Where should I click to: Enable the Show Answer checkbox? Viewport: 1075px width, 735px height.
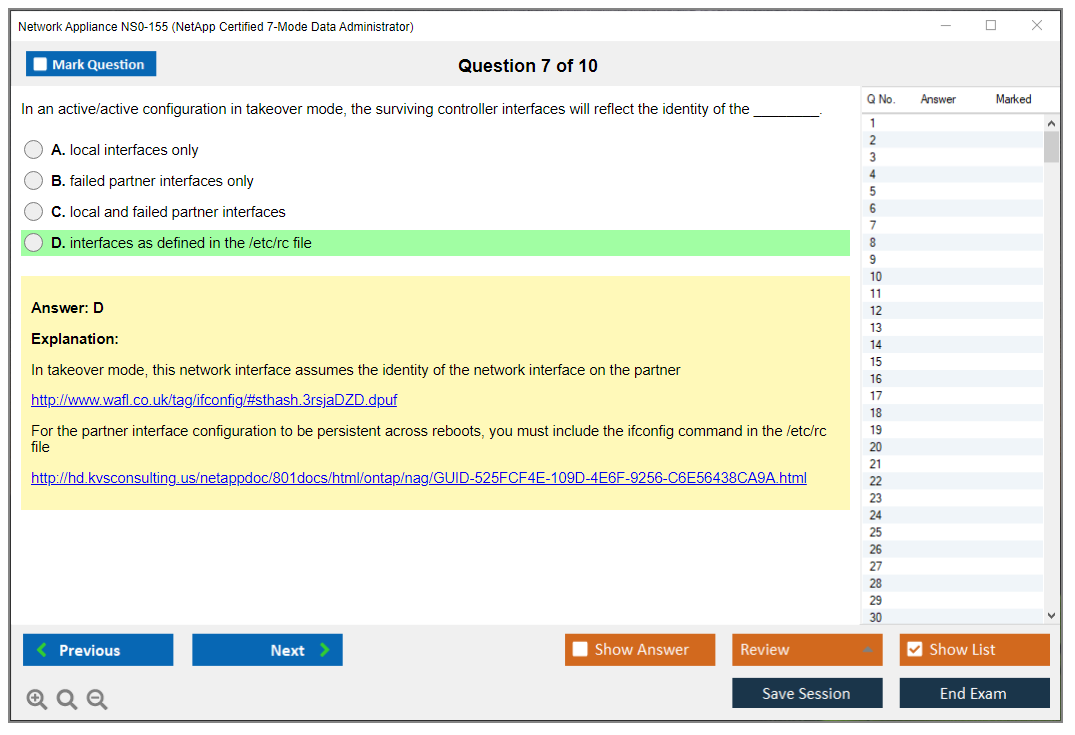click(580, 650)
